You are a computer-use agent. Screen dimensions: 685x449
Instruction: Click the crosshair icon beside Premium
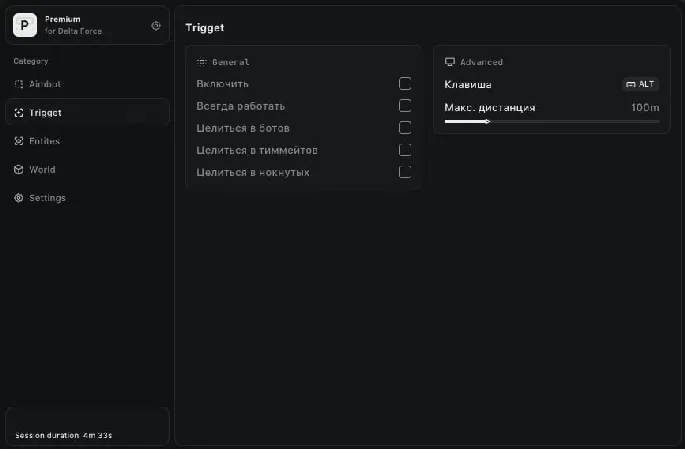click(x=155, y=26)
